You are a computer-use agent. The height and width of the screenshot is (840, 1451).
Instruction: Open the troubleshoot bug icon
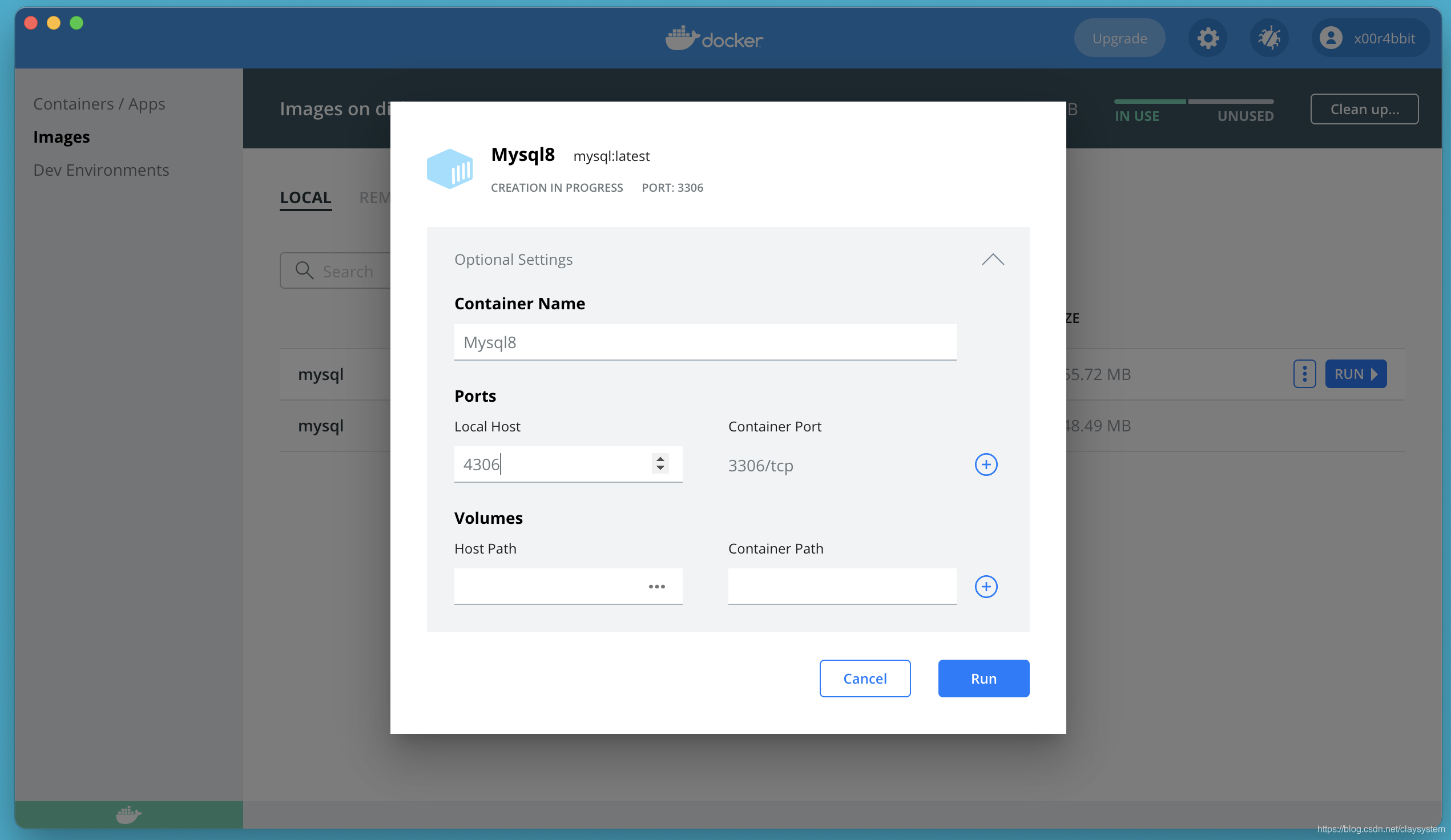(1269, 38)
